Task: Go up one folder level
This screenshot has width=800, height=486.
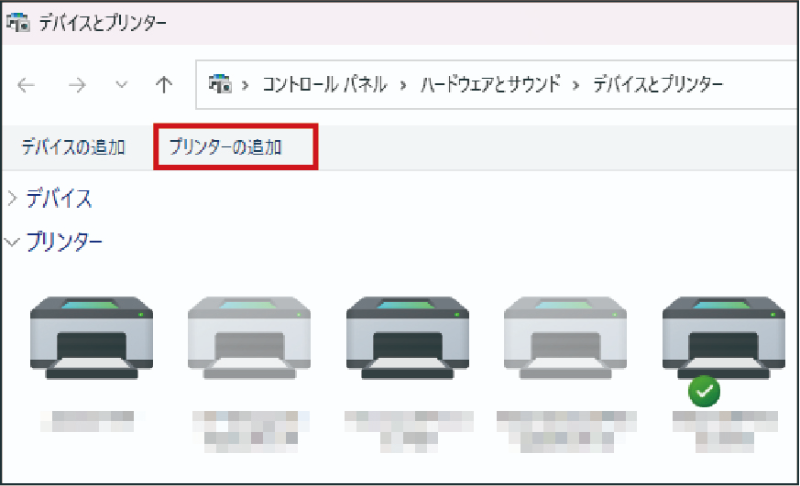Action: (x=164, y=85)
